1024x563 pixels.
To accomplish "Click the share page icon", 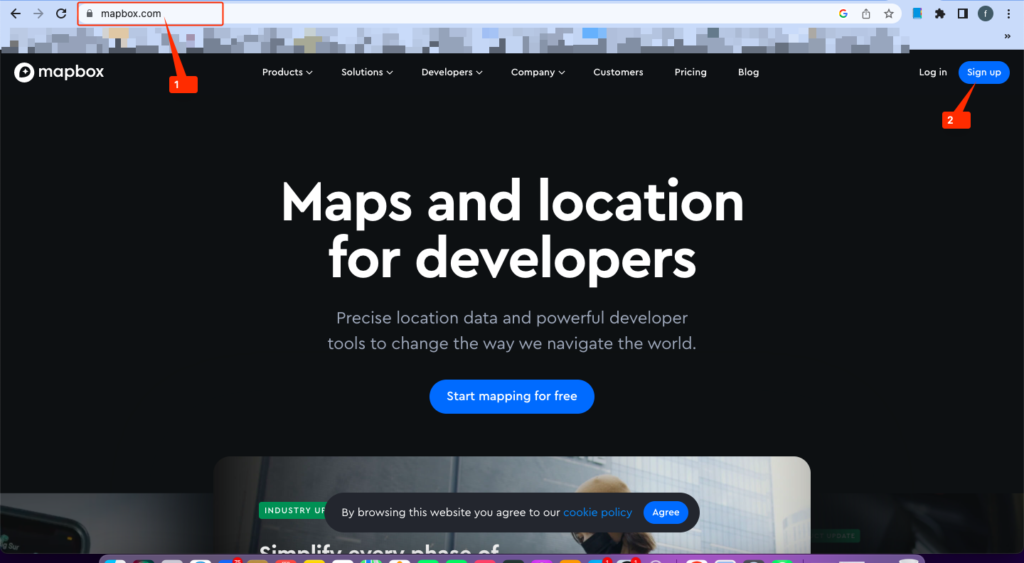I will pos(866,14).
